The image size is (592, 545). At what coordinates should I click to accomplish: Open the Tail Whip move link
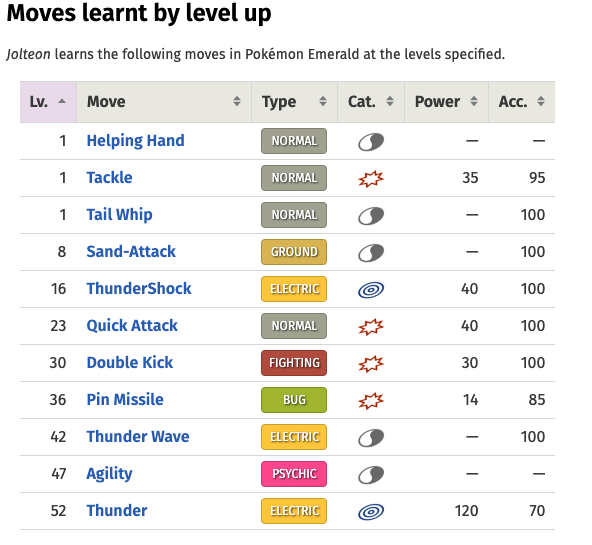119,214
